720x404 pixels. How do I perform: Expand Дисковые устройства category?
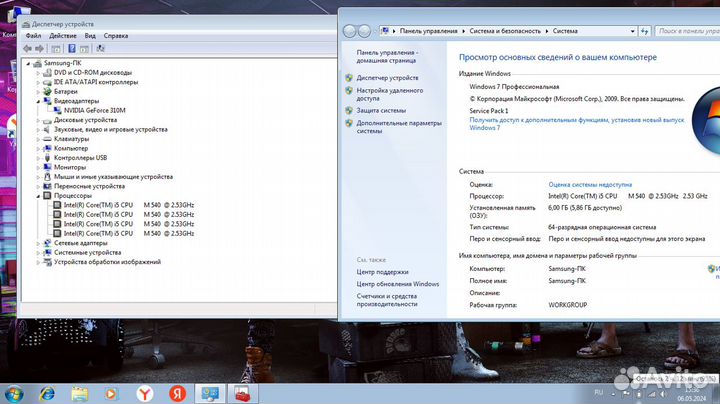[38, 120]
